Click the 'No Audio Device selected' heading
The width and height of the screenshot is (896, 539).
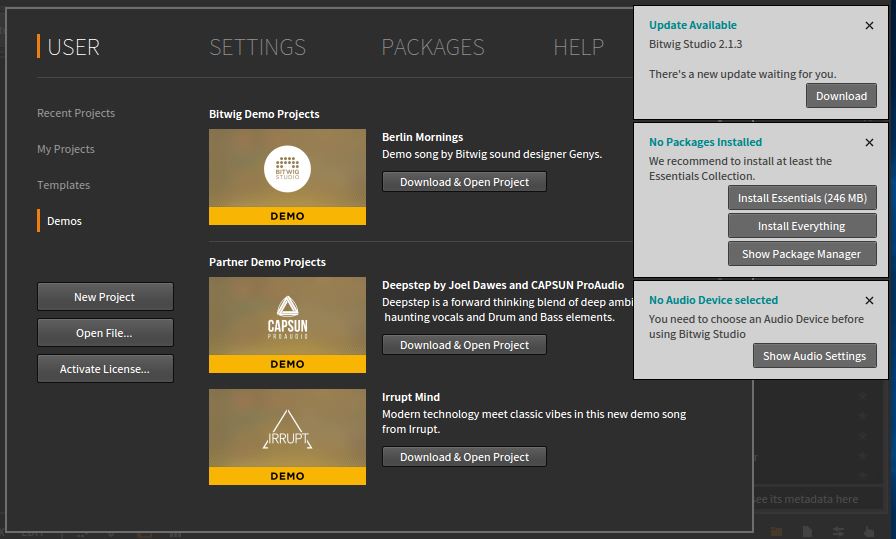coord(713,300)
